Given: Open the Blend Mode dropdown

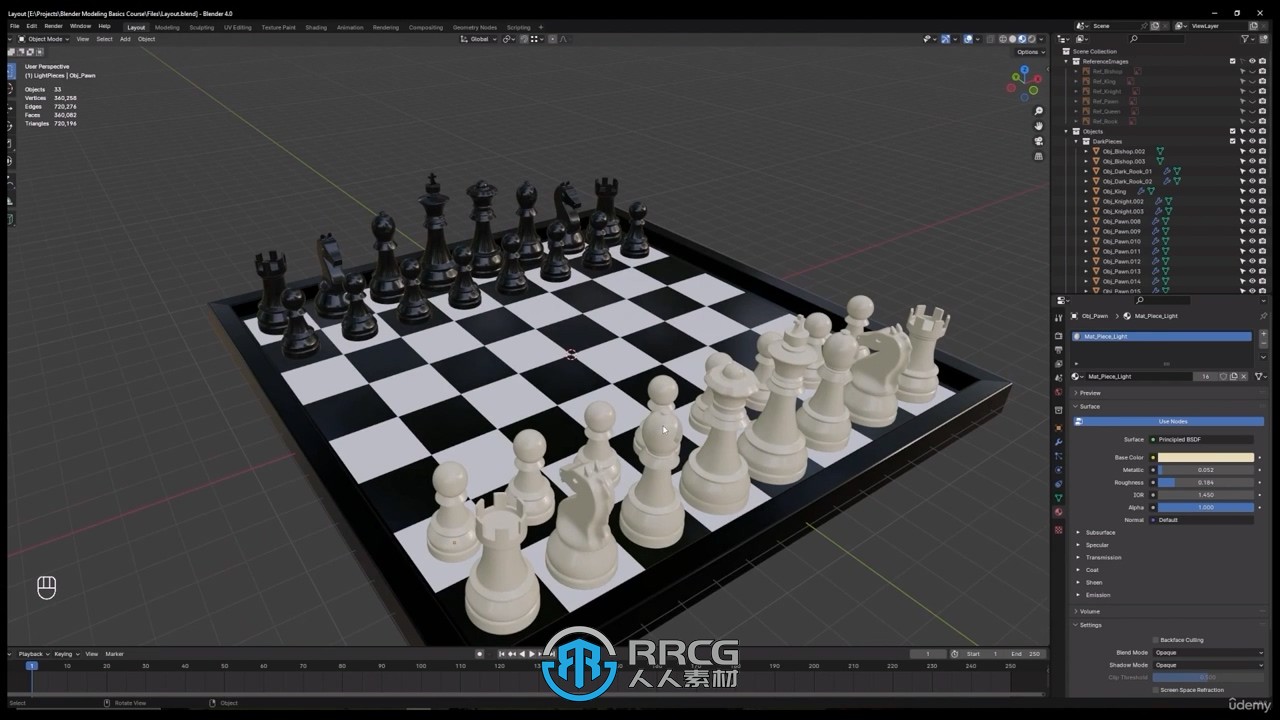Looking at the screenshot, I should pyautogui.click(x=1209, y=653).
